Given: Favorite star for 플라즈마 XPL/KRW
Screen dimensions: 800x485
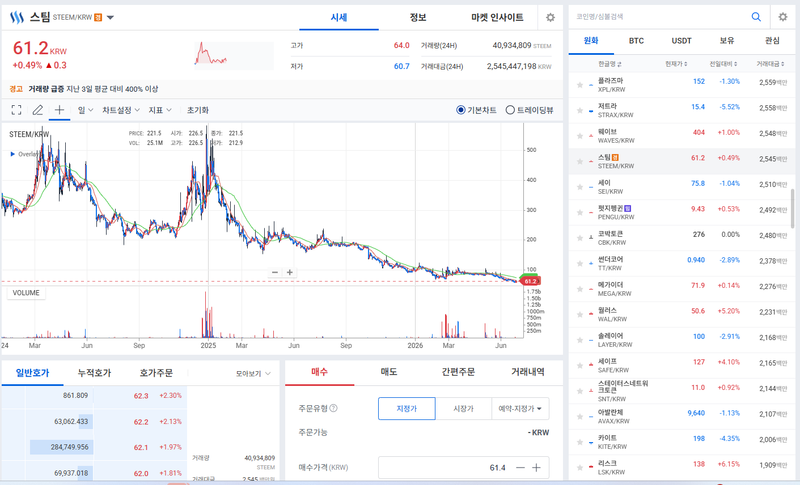Looking at the screenshot, I should [580, 85].
